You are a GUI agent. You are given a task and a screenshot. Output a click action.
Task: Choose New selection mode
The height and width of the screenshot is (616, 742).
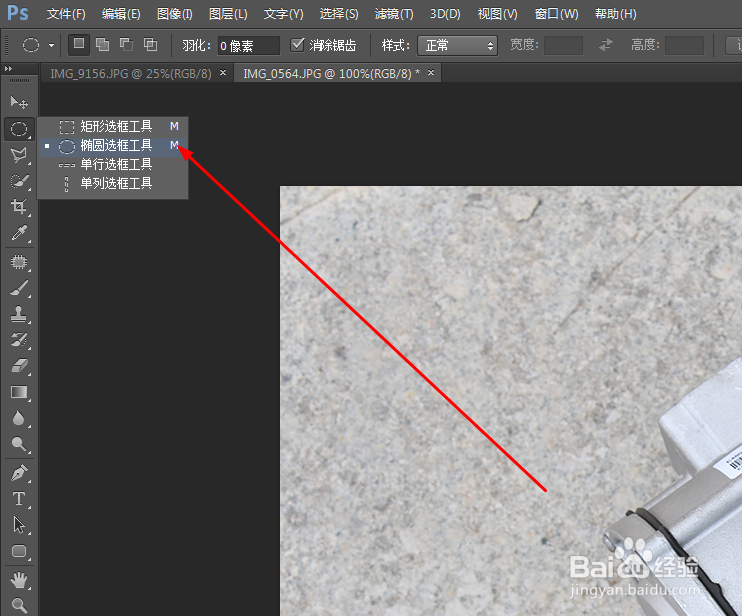(x=79, y=44)
